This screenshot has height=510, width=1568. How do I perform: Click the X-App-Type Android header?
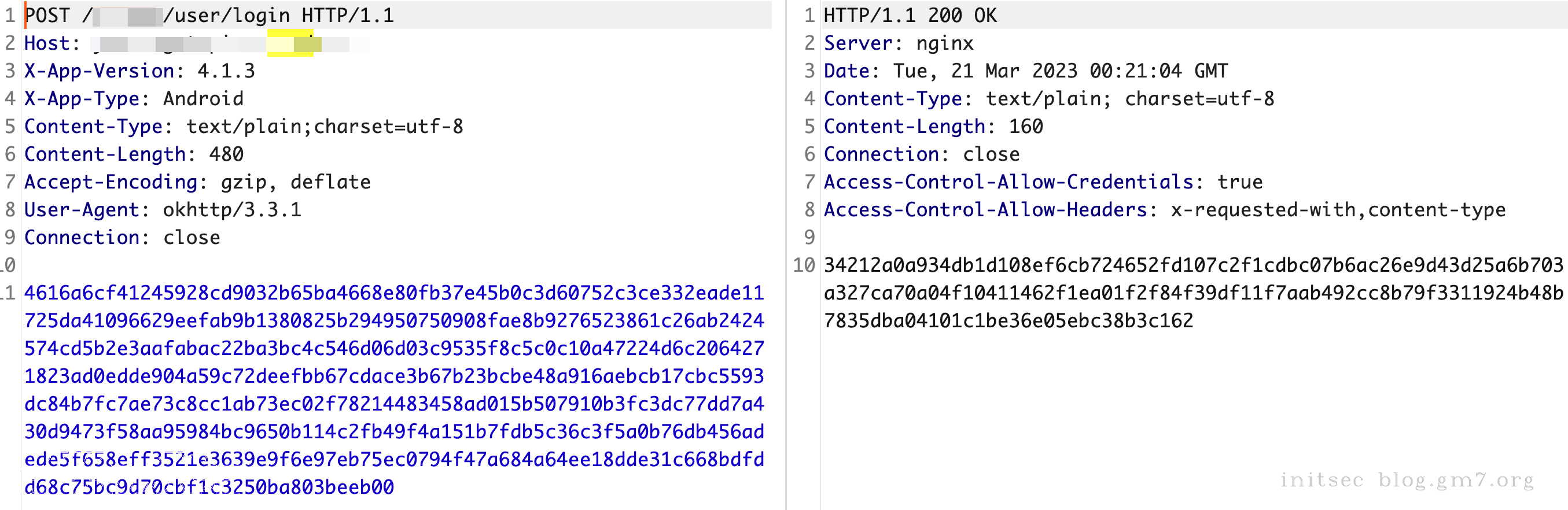click(x=134, y=99)
